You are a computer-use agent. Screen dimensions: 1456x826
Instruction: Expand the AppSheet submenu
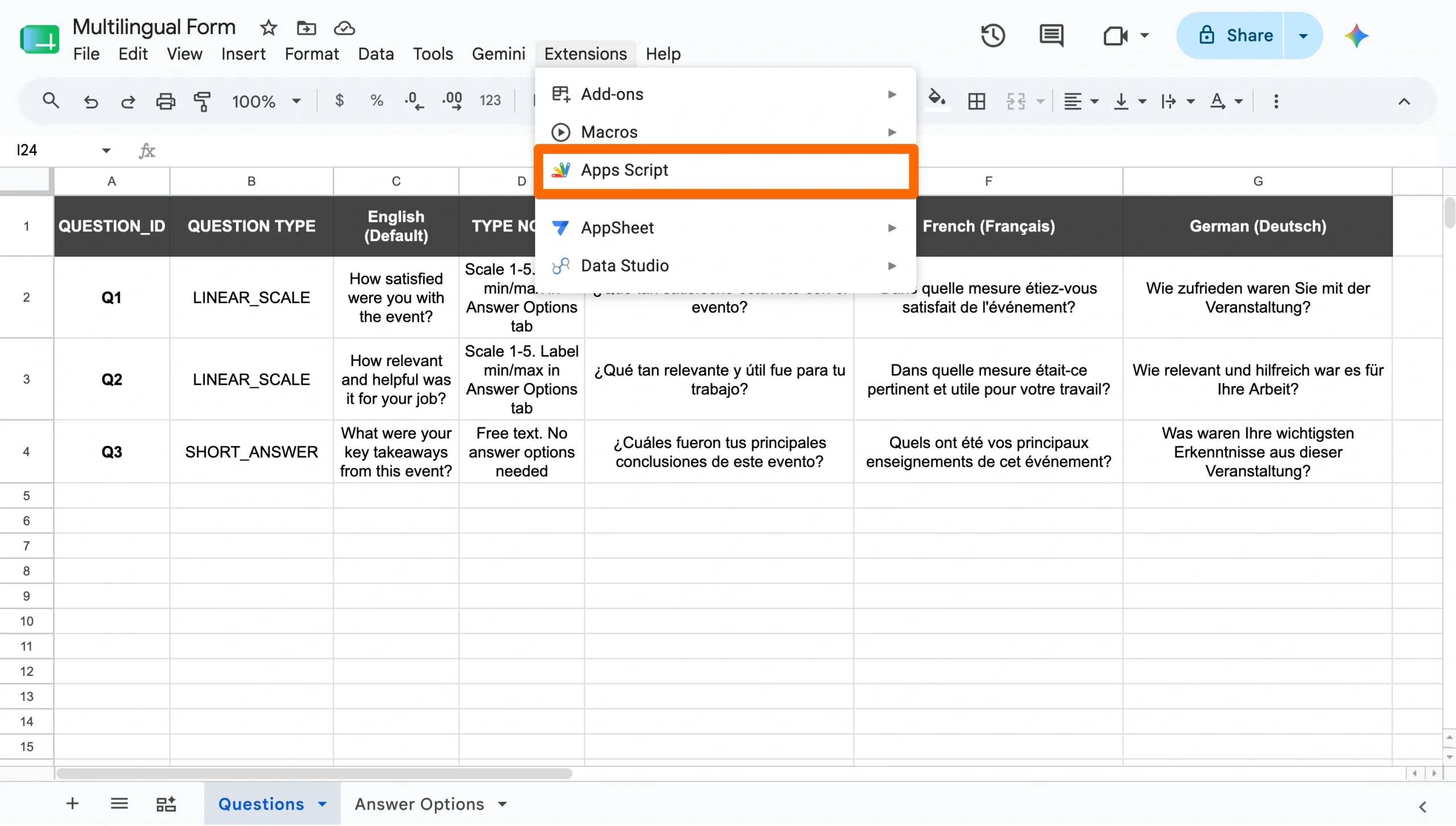coord(725,228)
